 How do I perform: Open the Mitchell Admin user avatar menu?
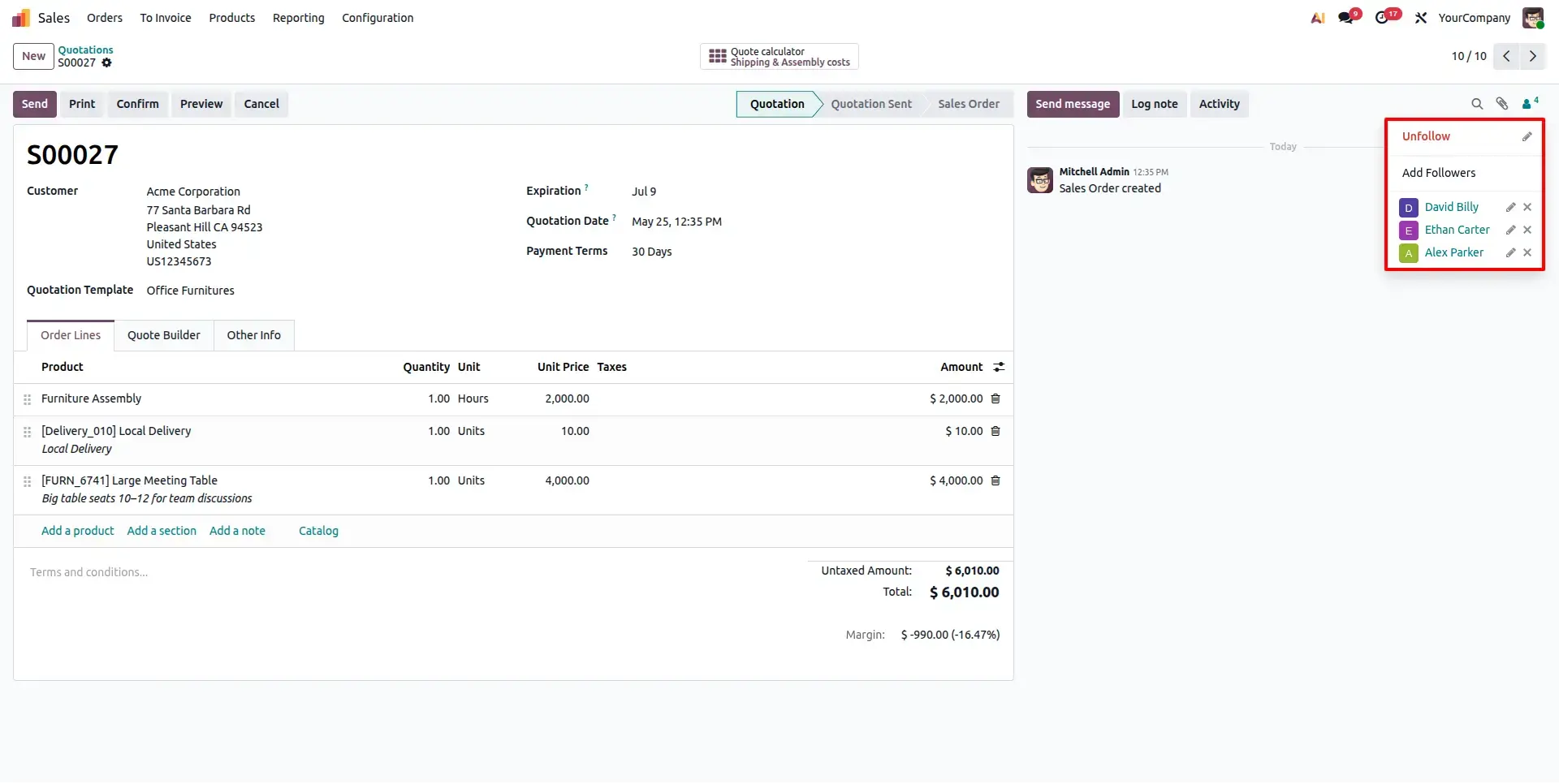[x=1533, y=18]
